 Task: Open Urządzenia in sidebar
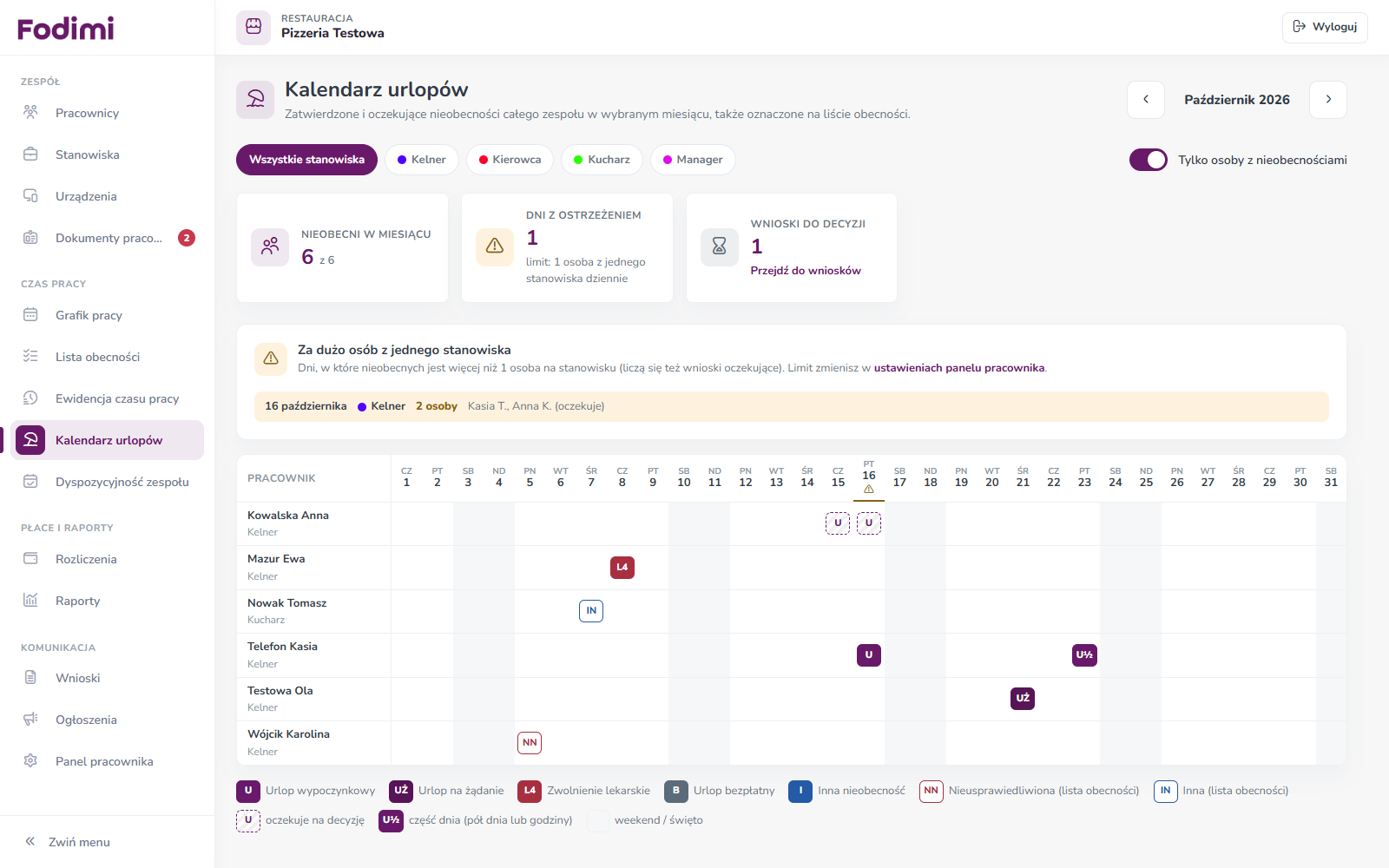point(108,196)
